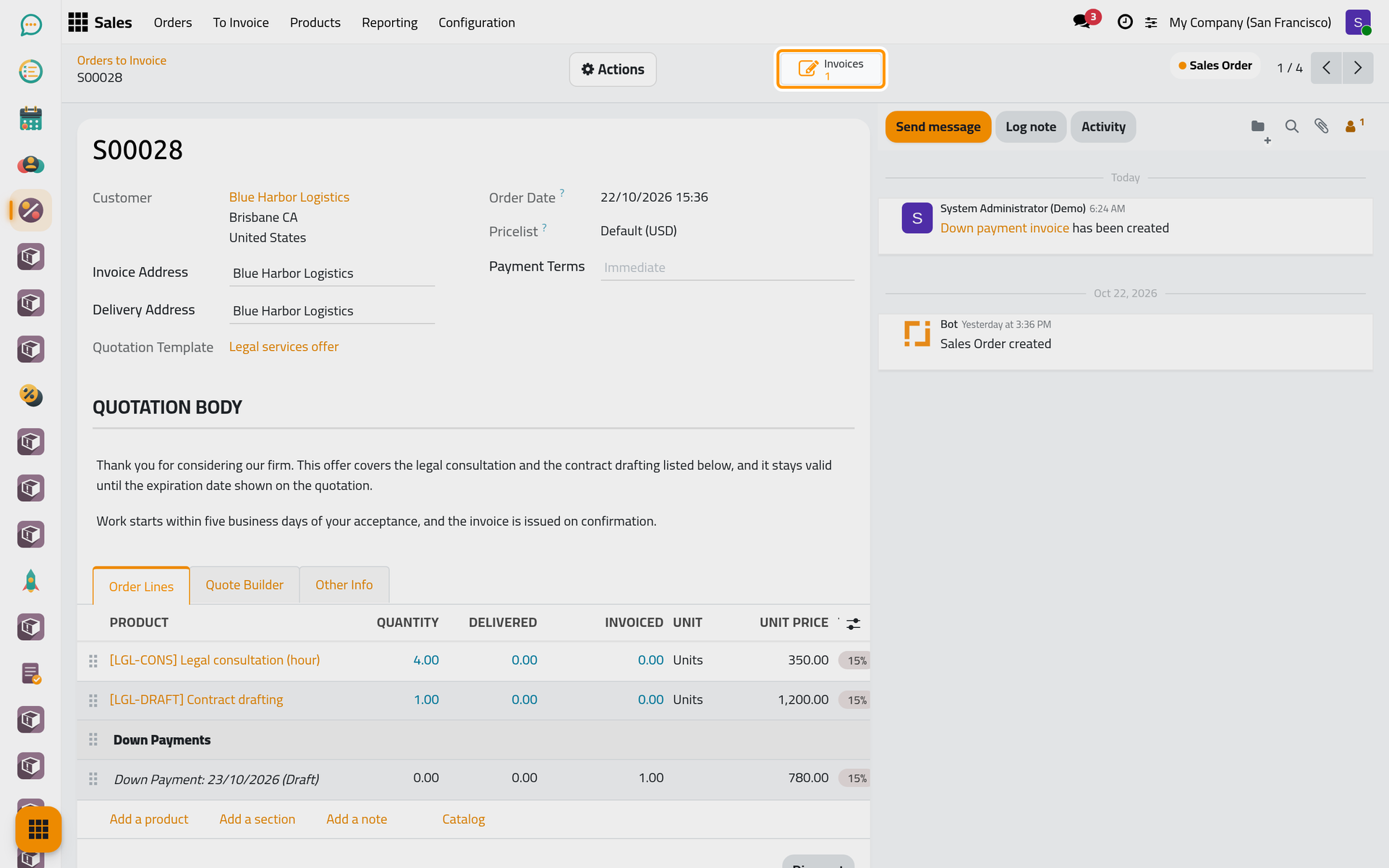Viewport: 1389px width, 868px height.
Task: Open the Reporting menu
Action: 389,22
